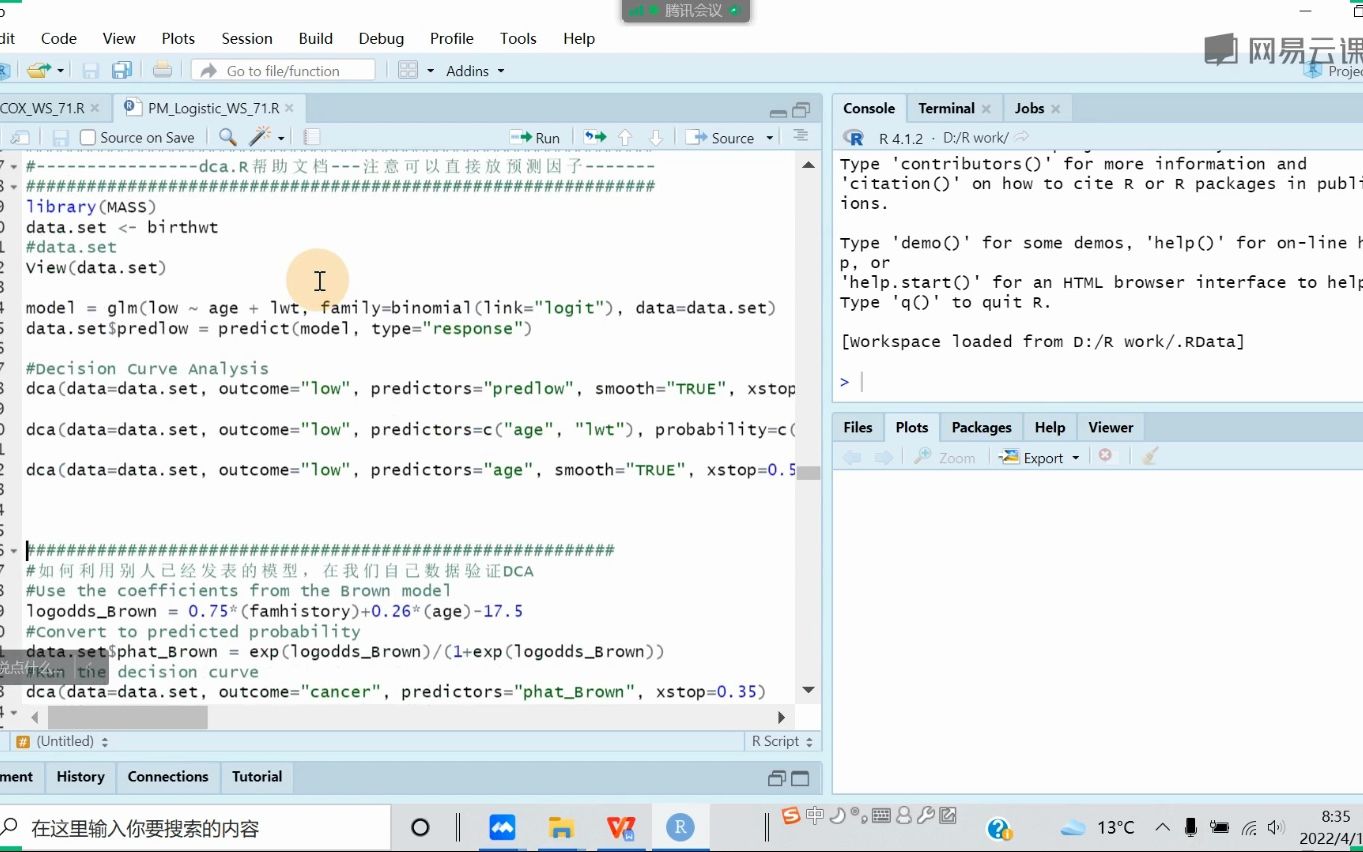Click the Compile Report notebook icon
Viewport: 1363px width, 852px height.
click(x=312, y=138)
